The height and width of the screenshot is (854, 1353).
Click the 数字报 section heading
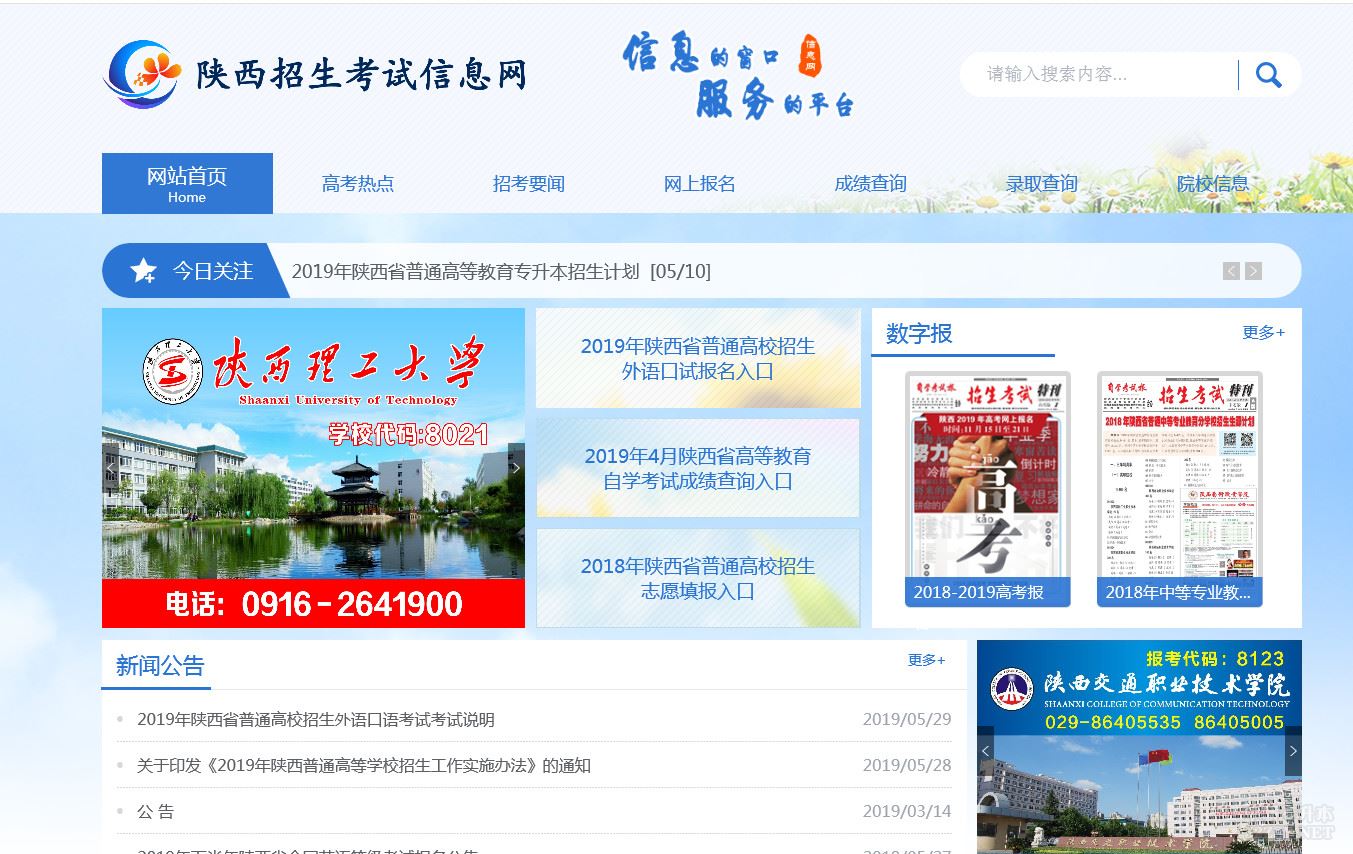point(919,334)
